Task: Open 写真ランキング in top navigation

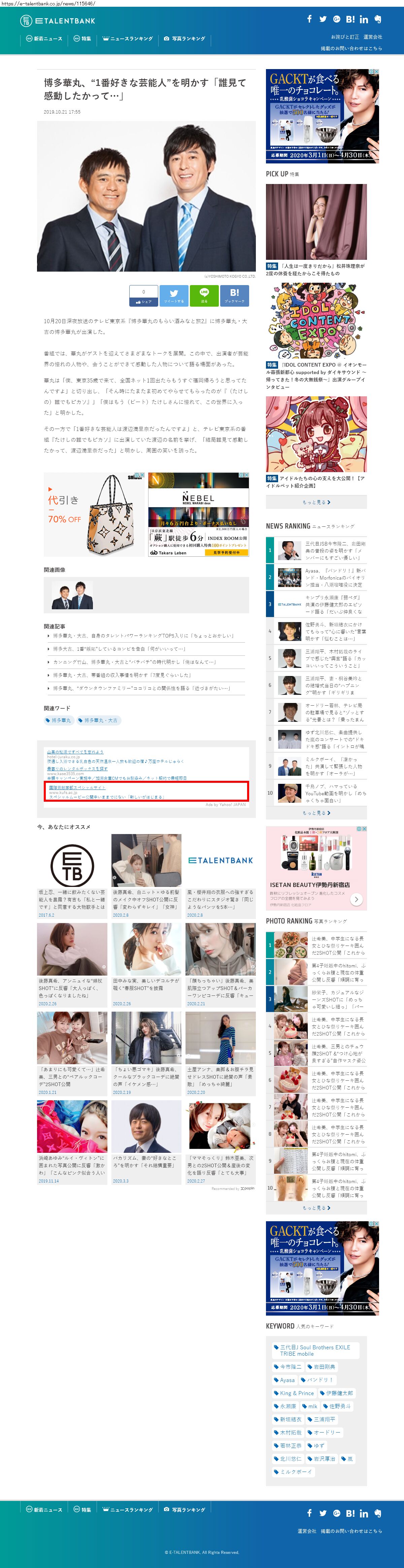Action: coord(184,38)
